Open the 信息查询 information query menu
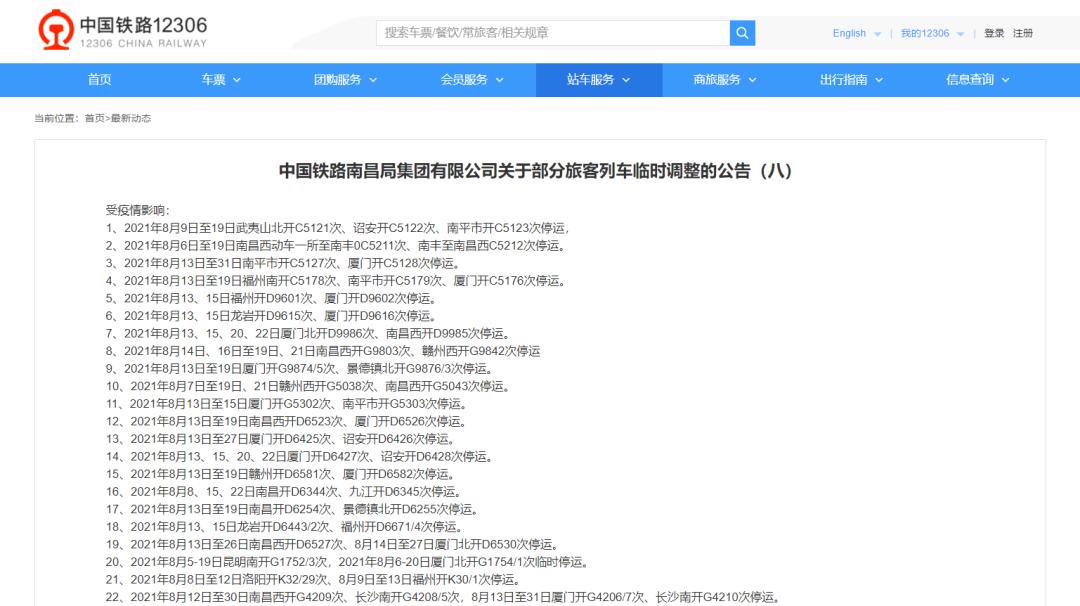 click(x=977, y=80)
